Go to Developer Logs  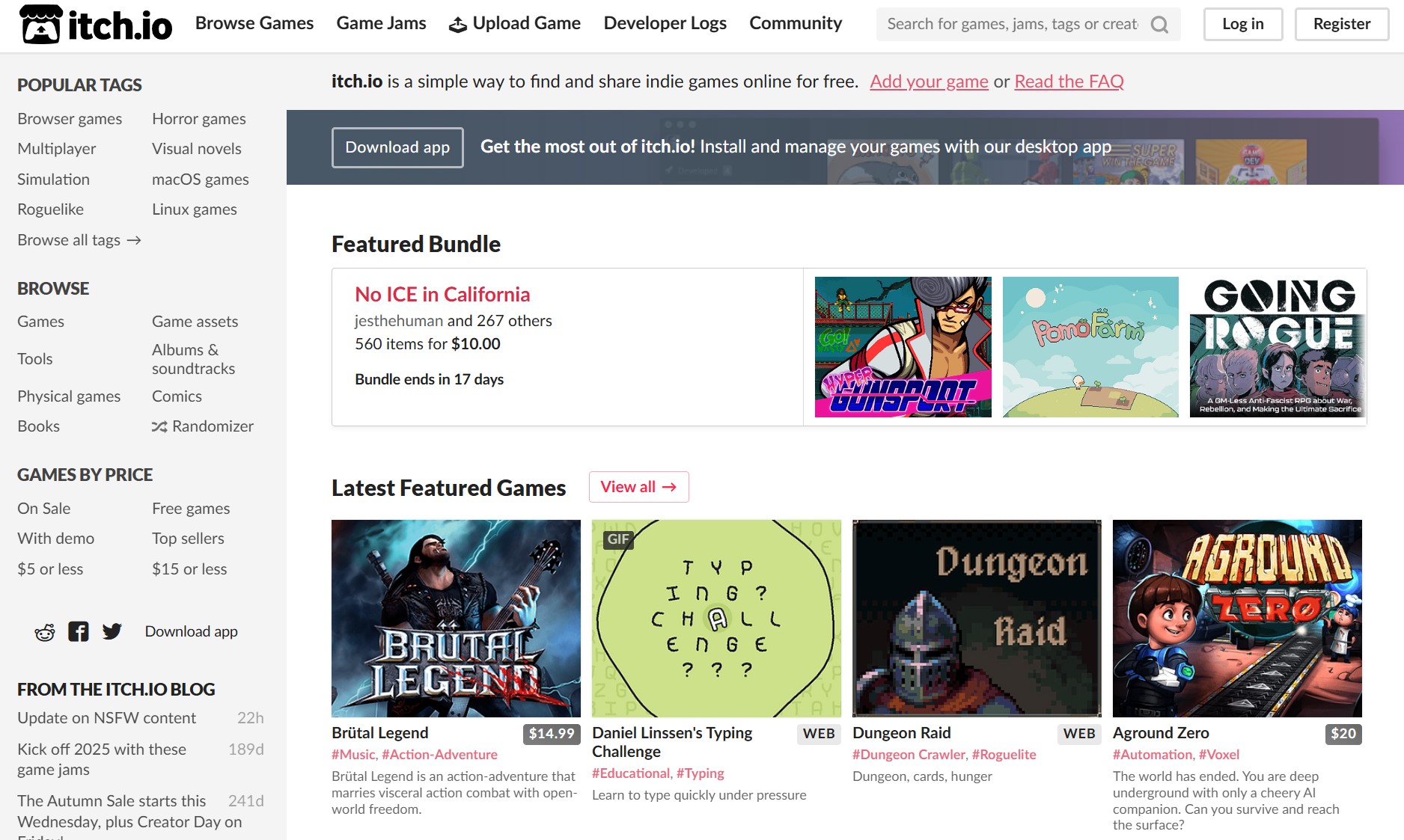(665, 24)
